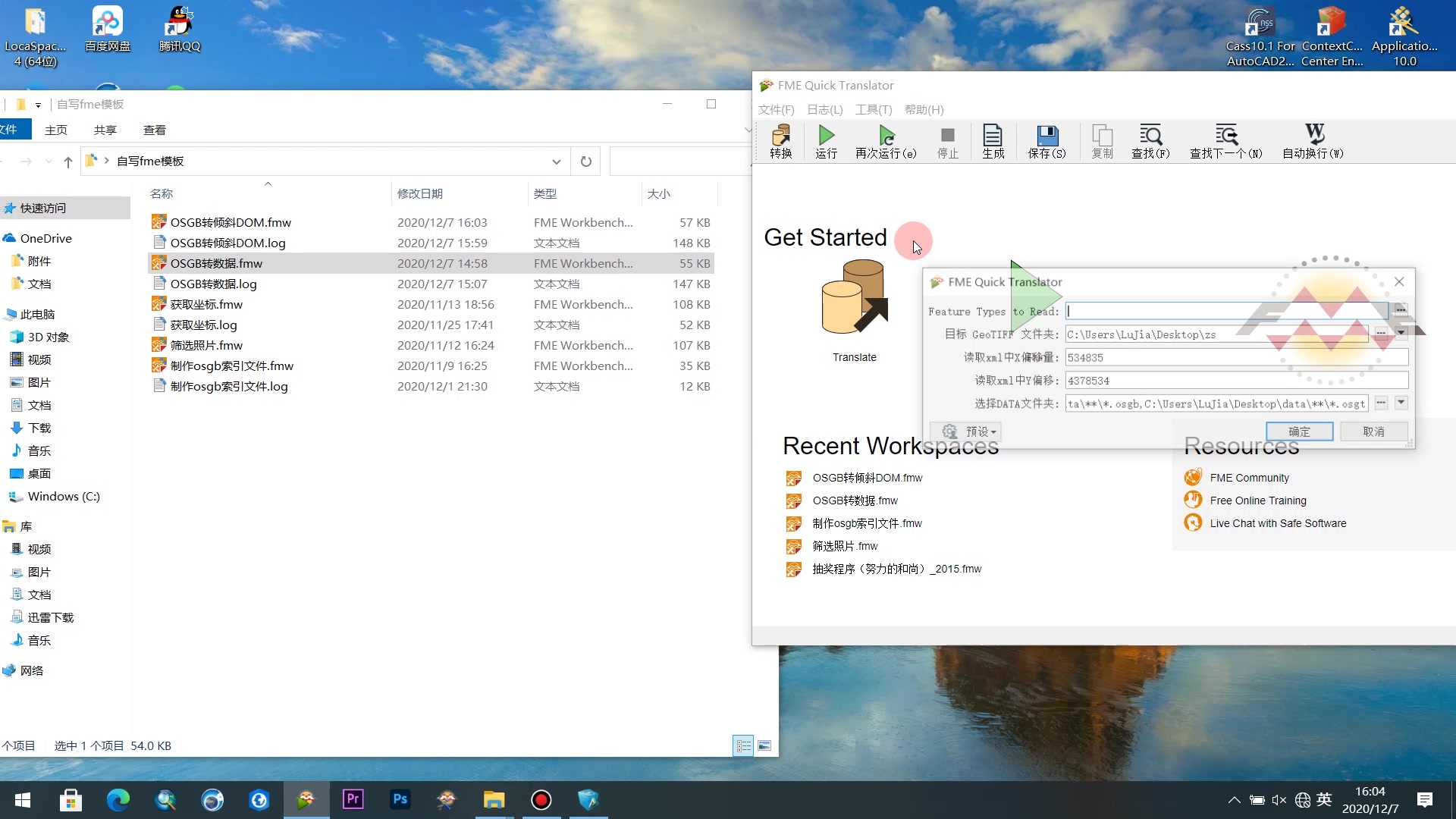Switch to 主页 tab in Explorer
The height and width of the screenshot is (819, 1456).
56,130
